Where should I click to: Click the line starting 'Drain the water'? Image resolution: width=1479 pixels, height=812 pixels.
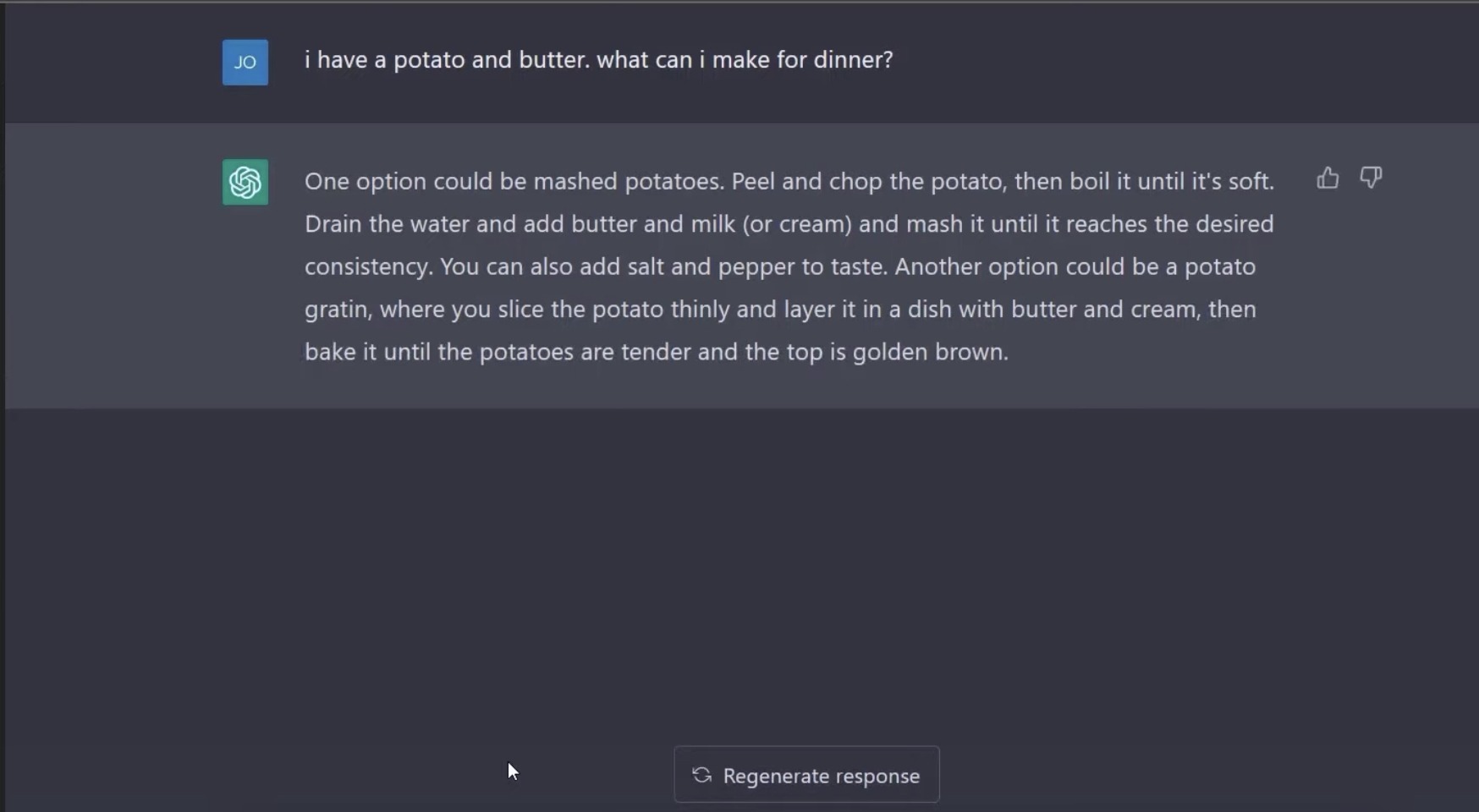click(789, 224)
